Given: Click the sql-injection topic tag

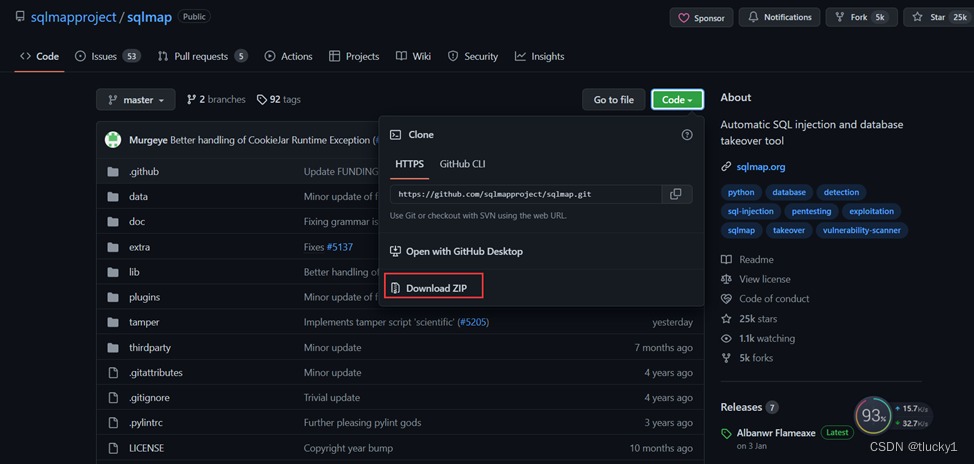Looking at the screenshot, I should [x=750, y=211].
